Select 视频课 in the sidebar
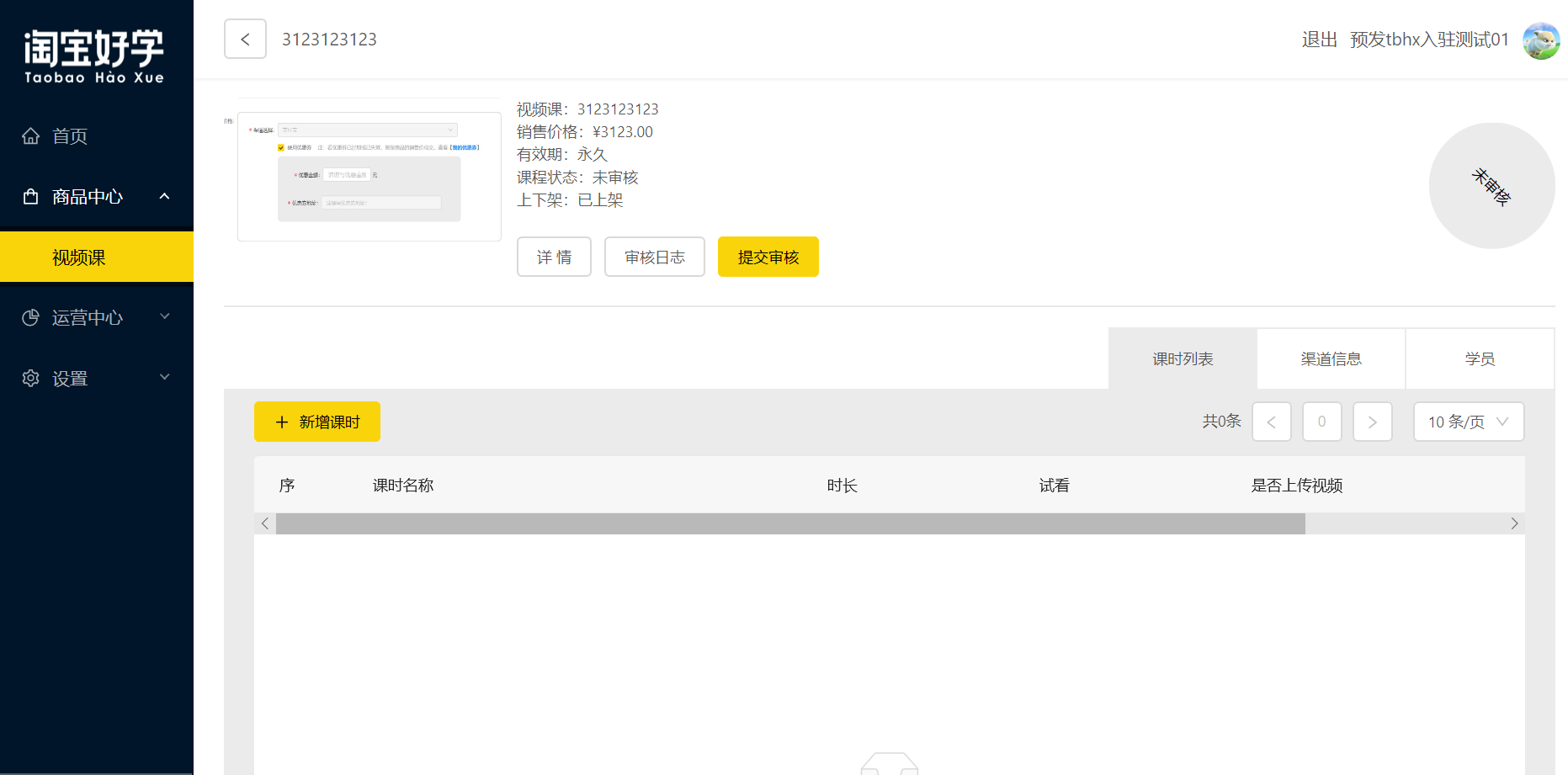Viewport: 1568px width, 775px height. (x=97, y=257)
